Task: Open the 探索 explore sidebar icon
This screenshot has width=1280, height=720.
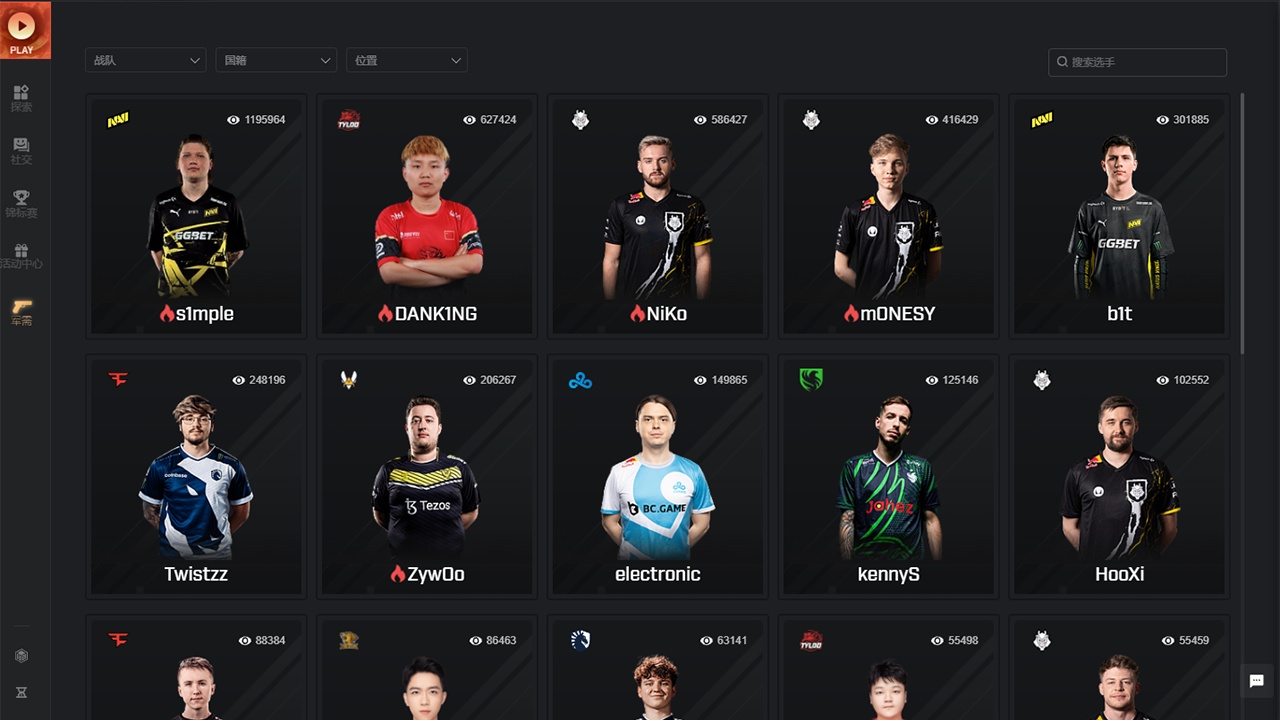Action: coord(22,98)
